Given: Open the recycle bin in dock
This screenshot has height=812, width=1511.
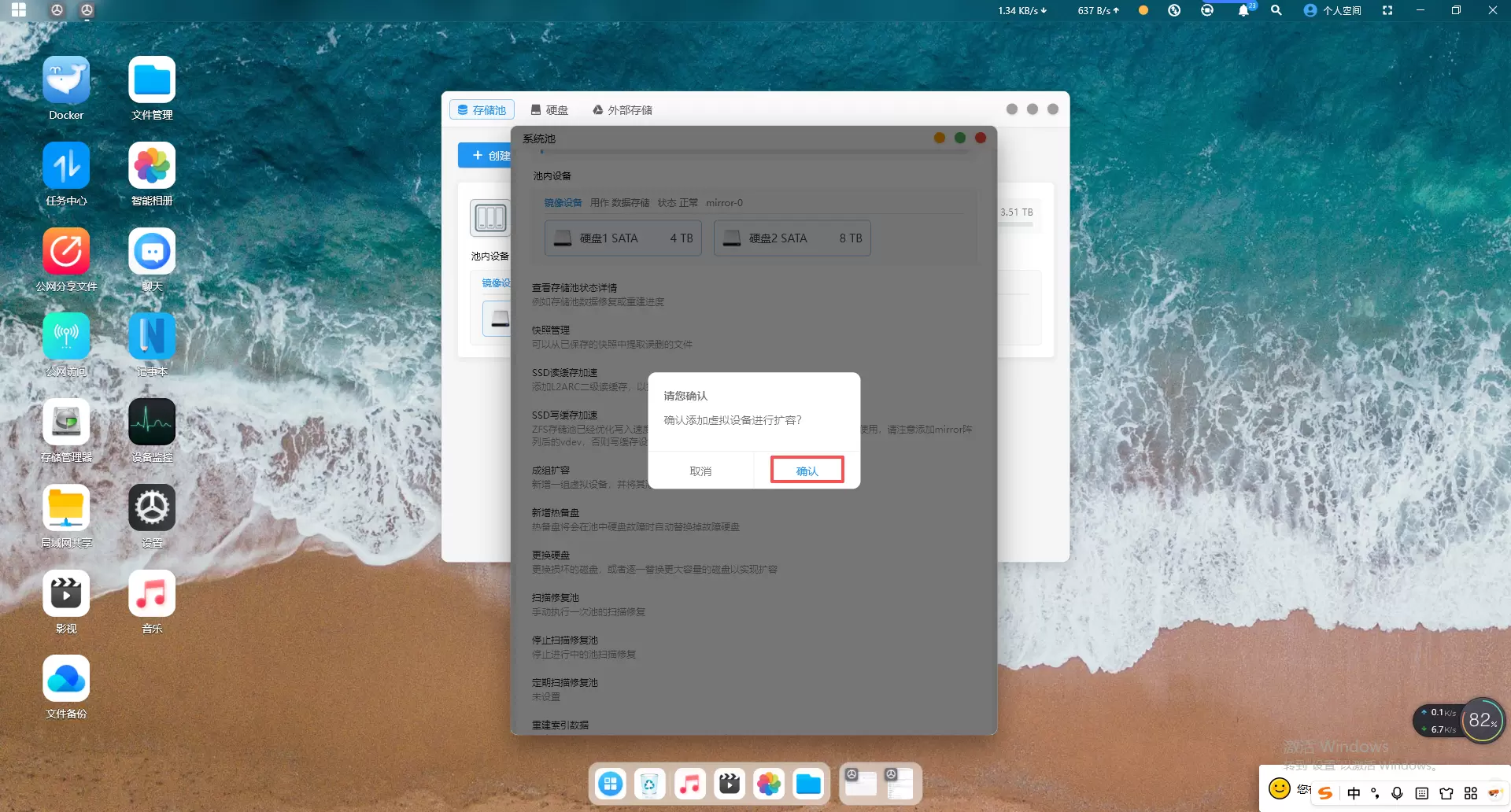Looking at the screenshot, I should tap(649, 784).
